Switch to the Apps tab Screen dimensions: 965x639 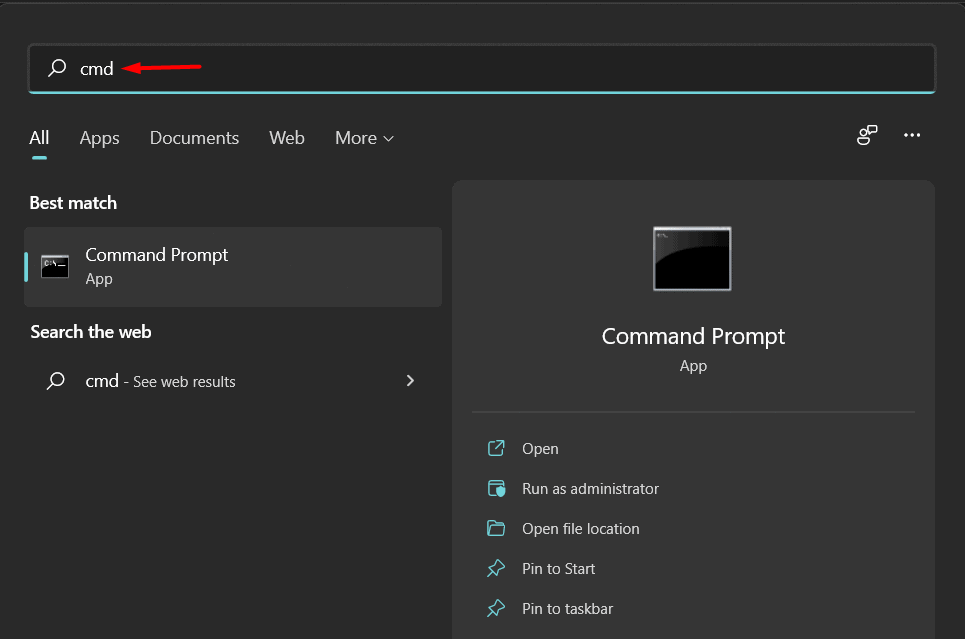pyautogui.click(x=99, y=138)
